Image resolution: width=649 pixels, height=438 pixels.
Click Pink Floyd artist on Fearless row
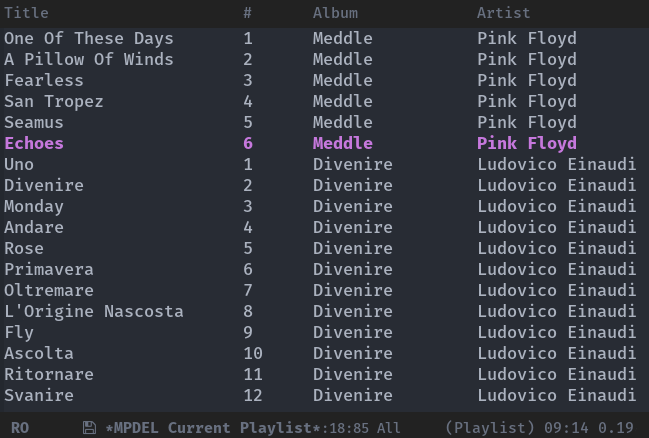click(x=526, y=80)
